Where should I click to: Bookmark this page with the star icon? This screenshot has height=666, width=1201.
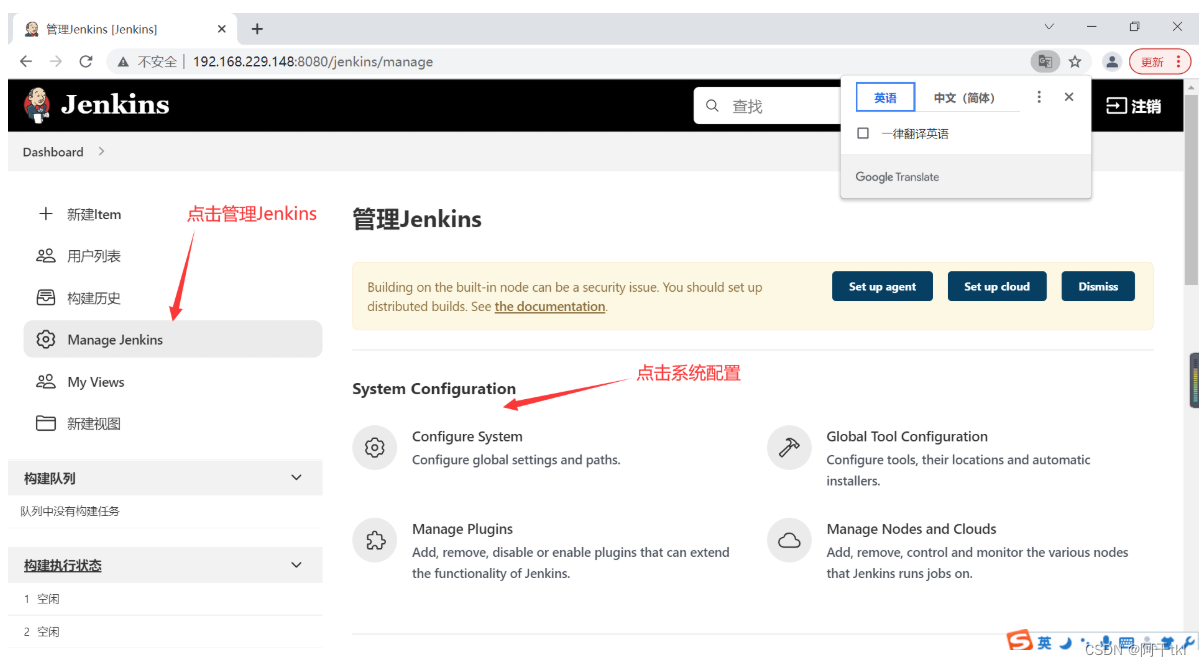pos(1075,62)
